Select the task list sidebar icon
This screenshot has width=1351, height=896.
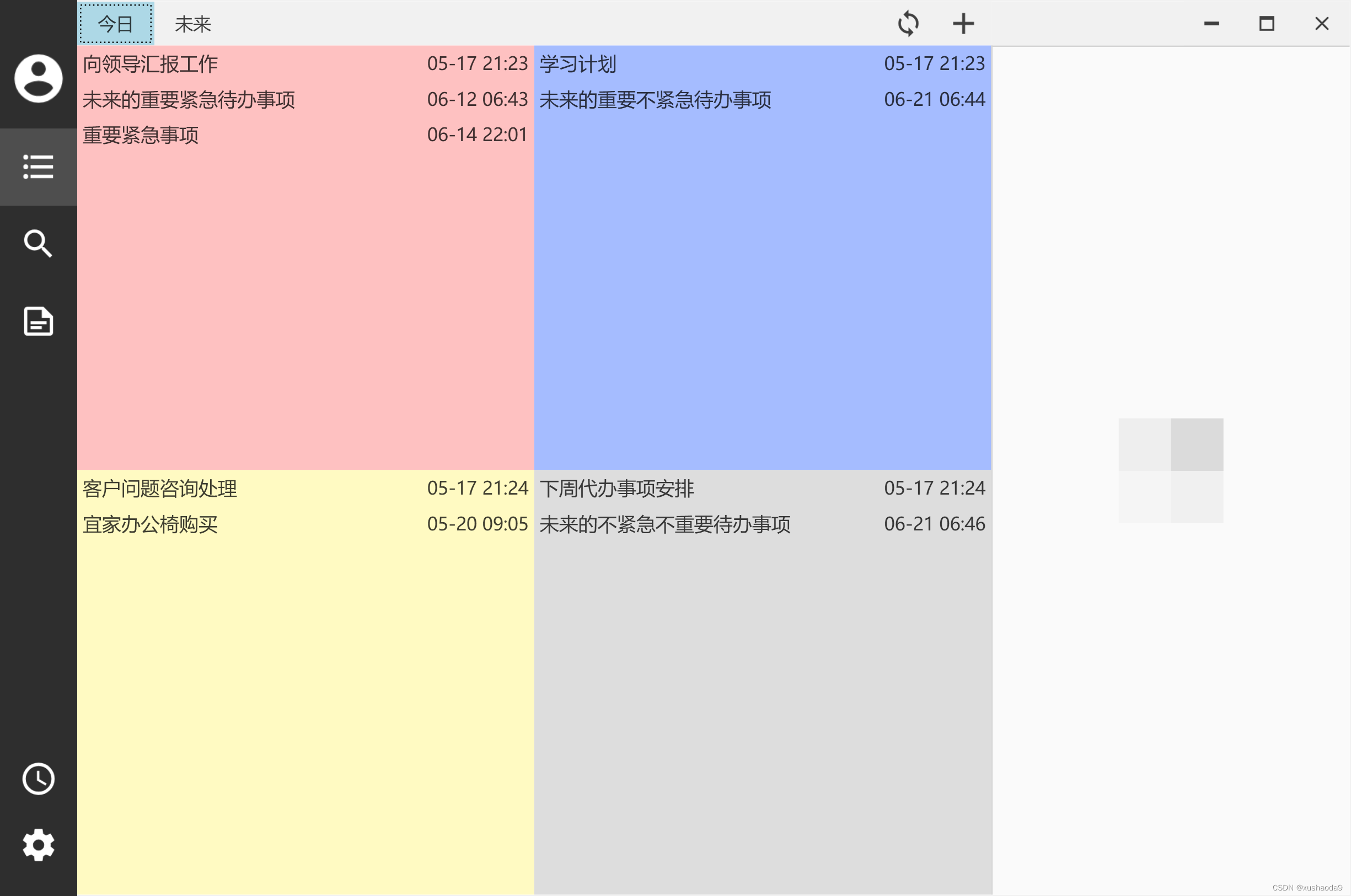(x=38, y=167)
